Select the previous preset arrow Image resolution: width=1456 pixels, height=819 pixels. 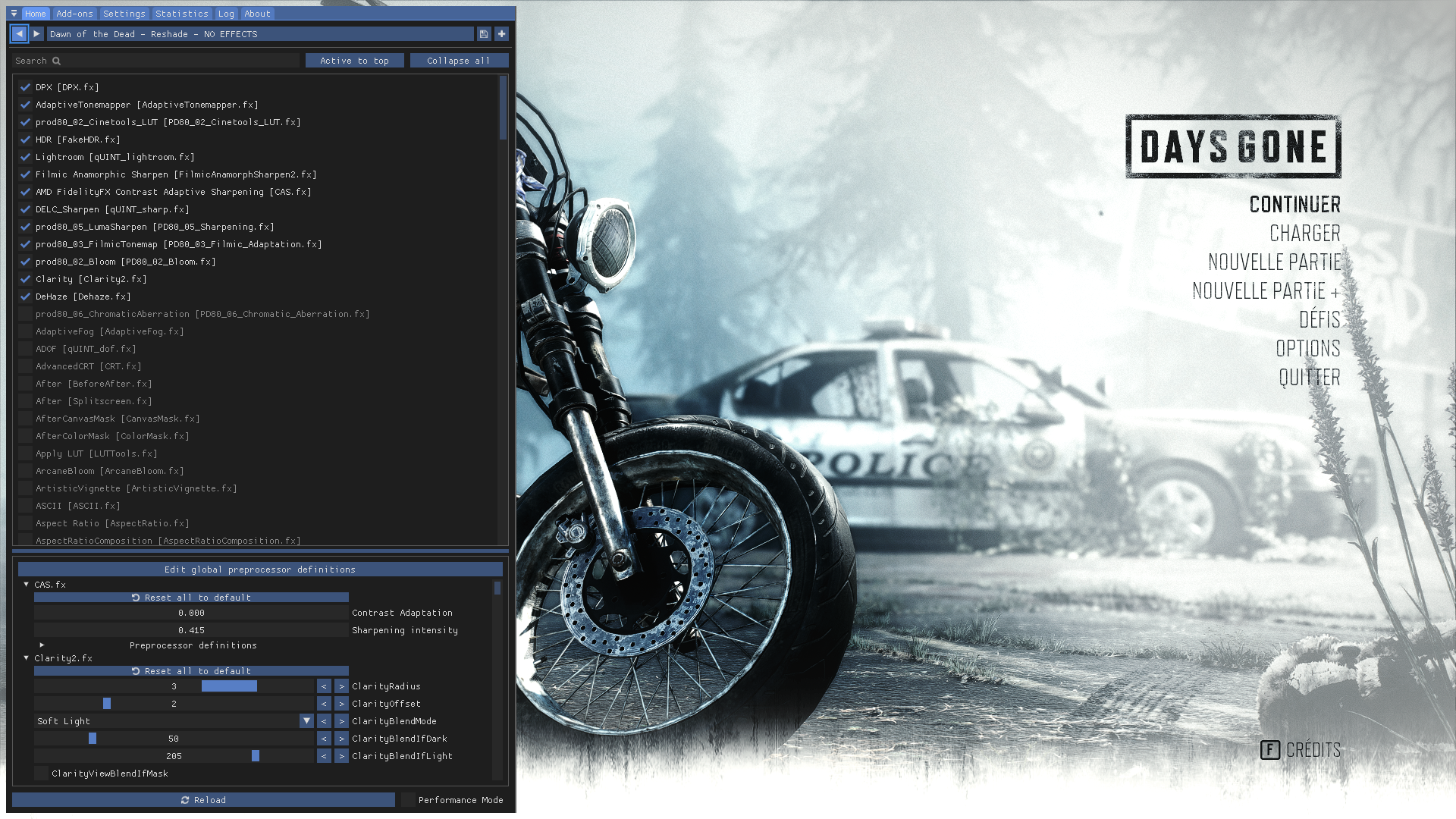coord(19,34)
